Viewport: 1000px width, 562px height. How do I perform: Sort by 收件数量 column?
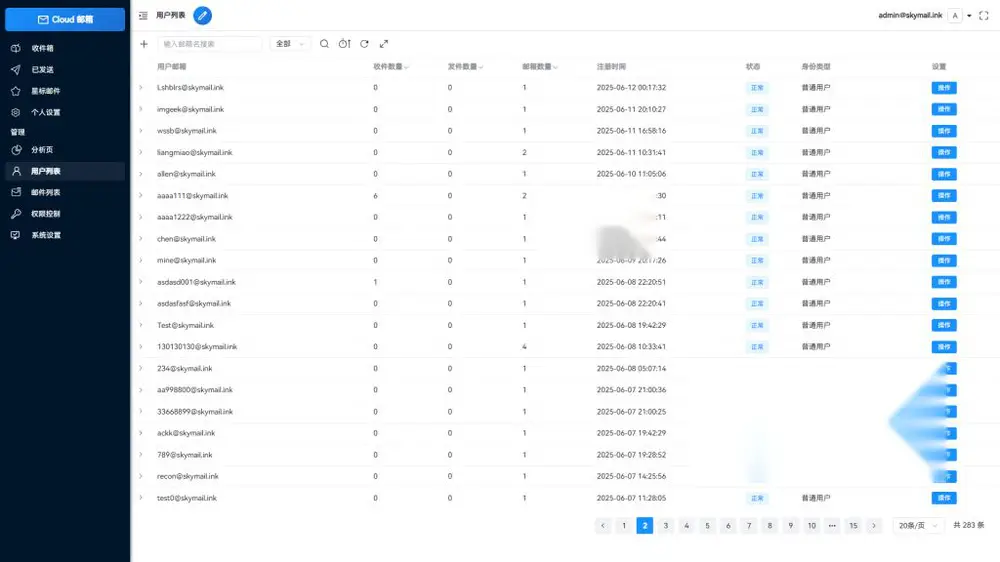click(x=390, y=66)
